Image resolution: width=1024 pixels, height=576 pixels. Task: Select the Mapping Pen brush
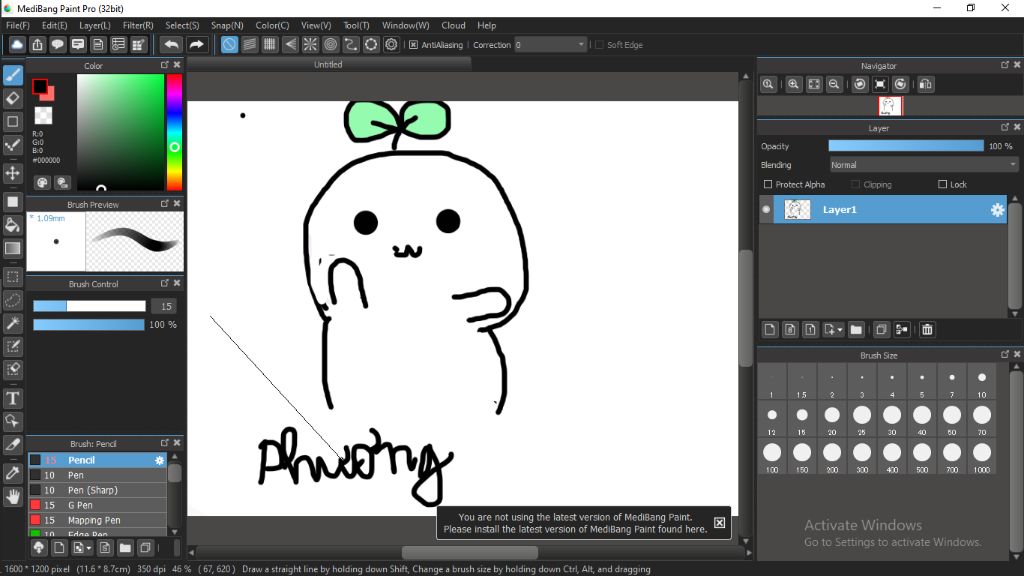97,520
